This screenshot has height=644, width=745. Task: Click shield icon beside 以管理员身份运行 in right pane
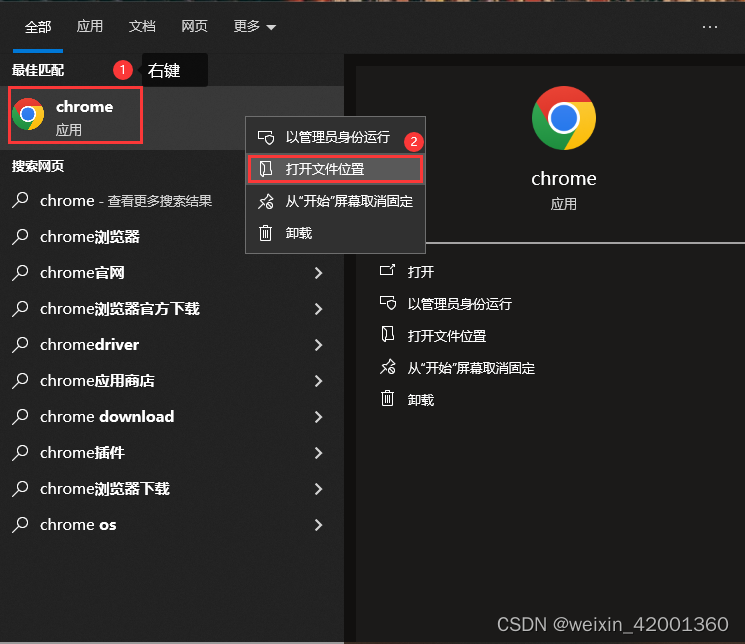click(388, 303)
